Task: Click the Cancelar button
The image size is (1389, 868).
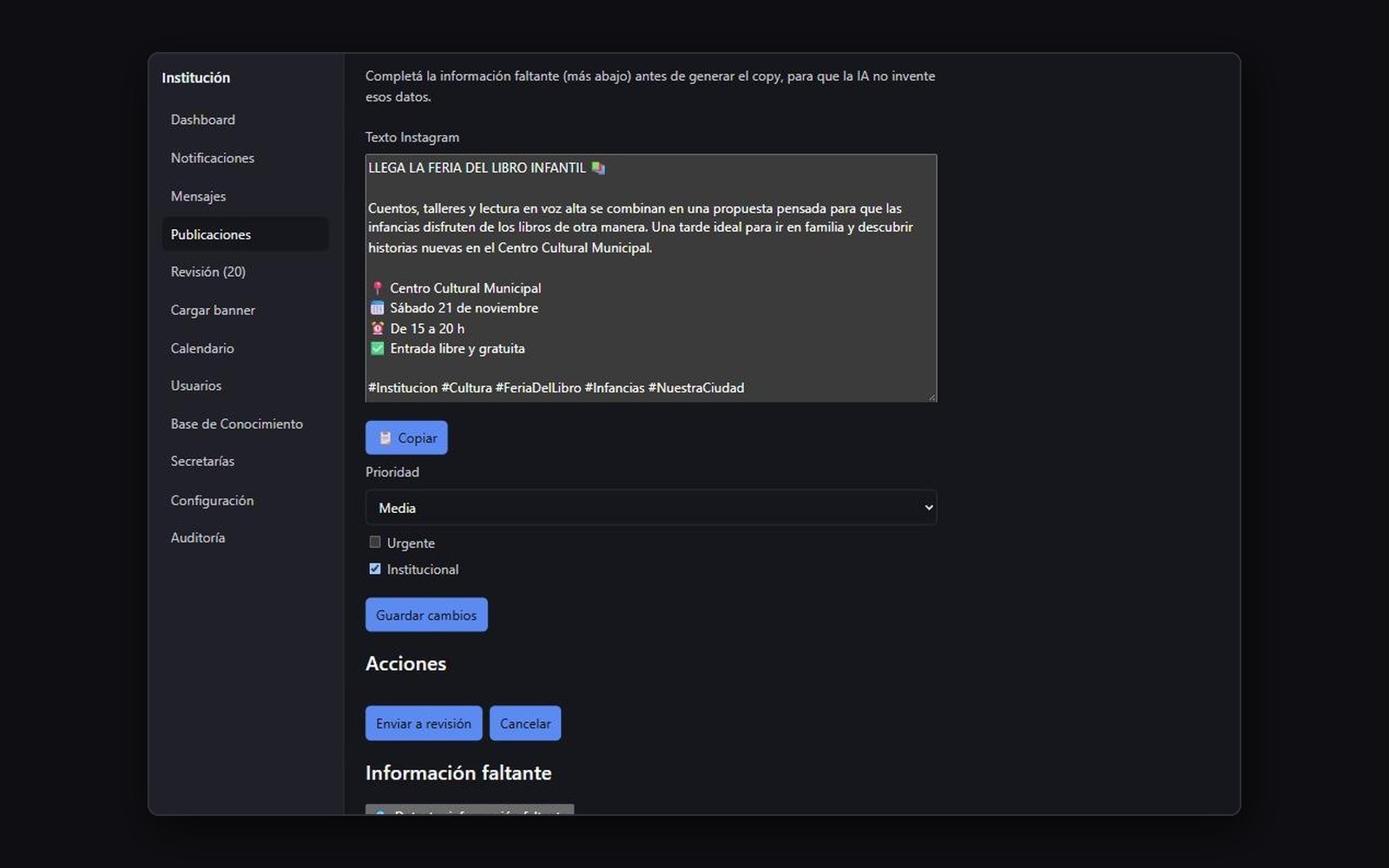Action: 525,723
